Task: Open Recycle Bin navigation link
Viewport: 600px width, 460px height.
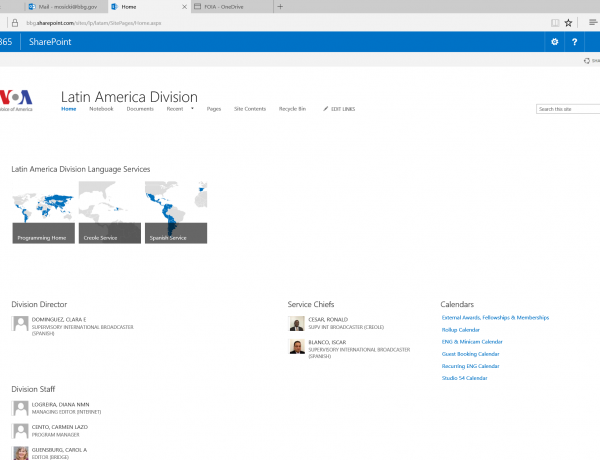Action: 292,109
